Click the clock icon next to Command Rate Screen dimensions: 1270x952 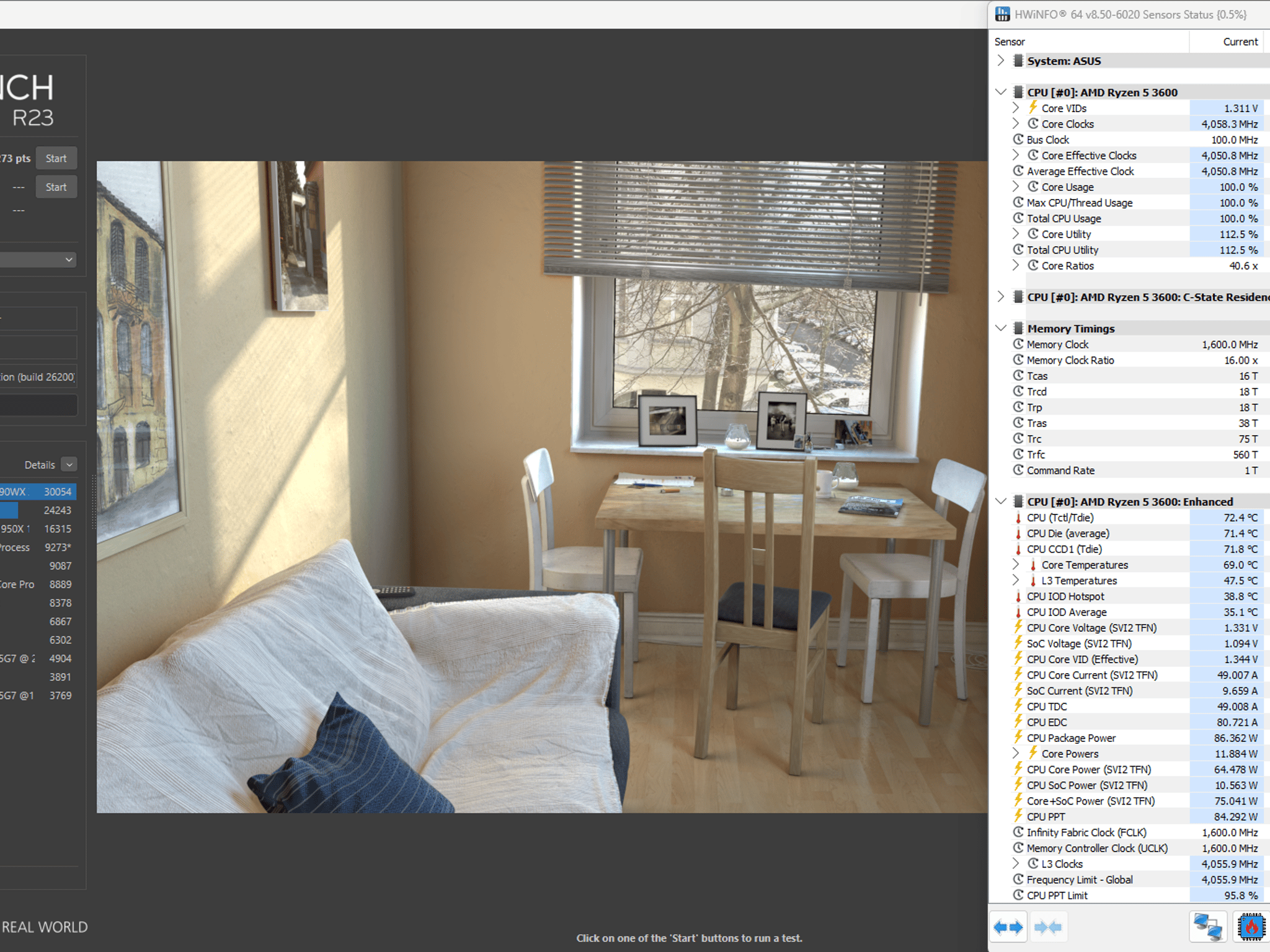1018,470
